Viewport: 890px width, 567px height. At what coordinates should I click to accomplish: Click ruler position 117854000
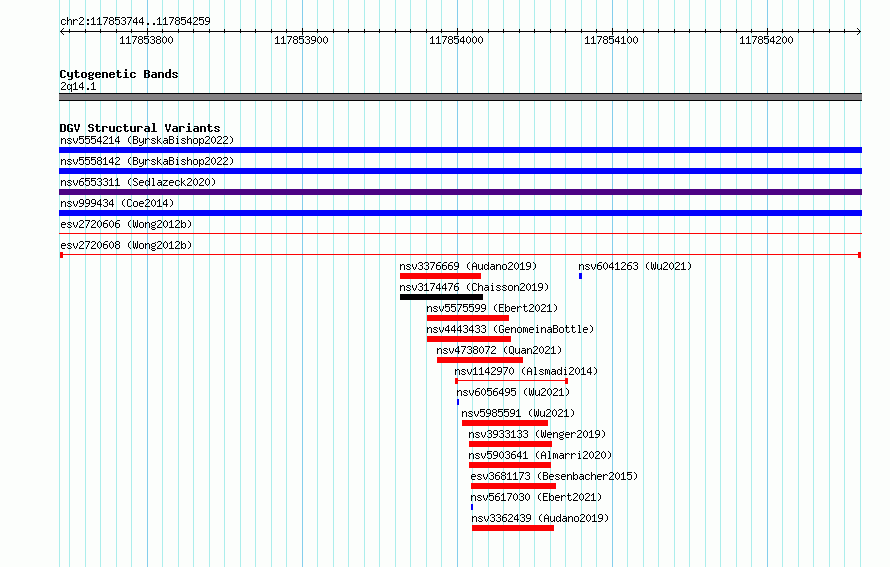point(456,40)
